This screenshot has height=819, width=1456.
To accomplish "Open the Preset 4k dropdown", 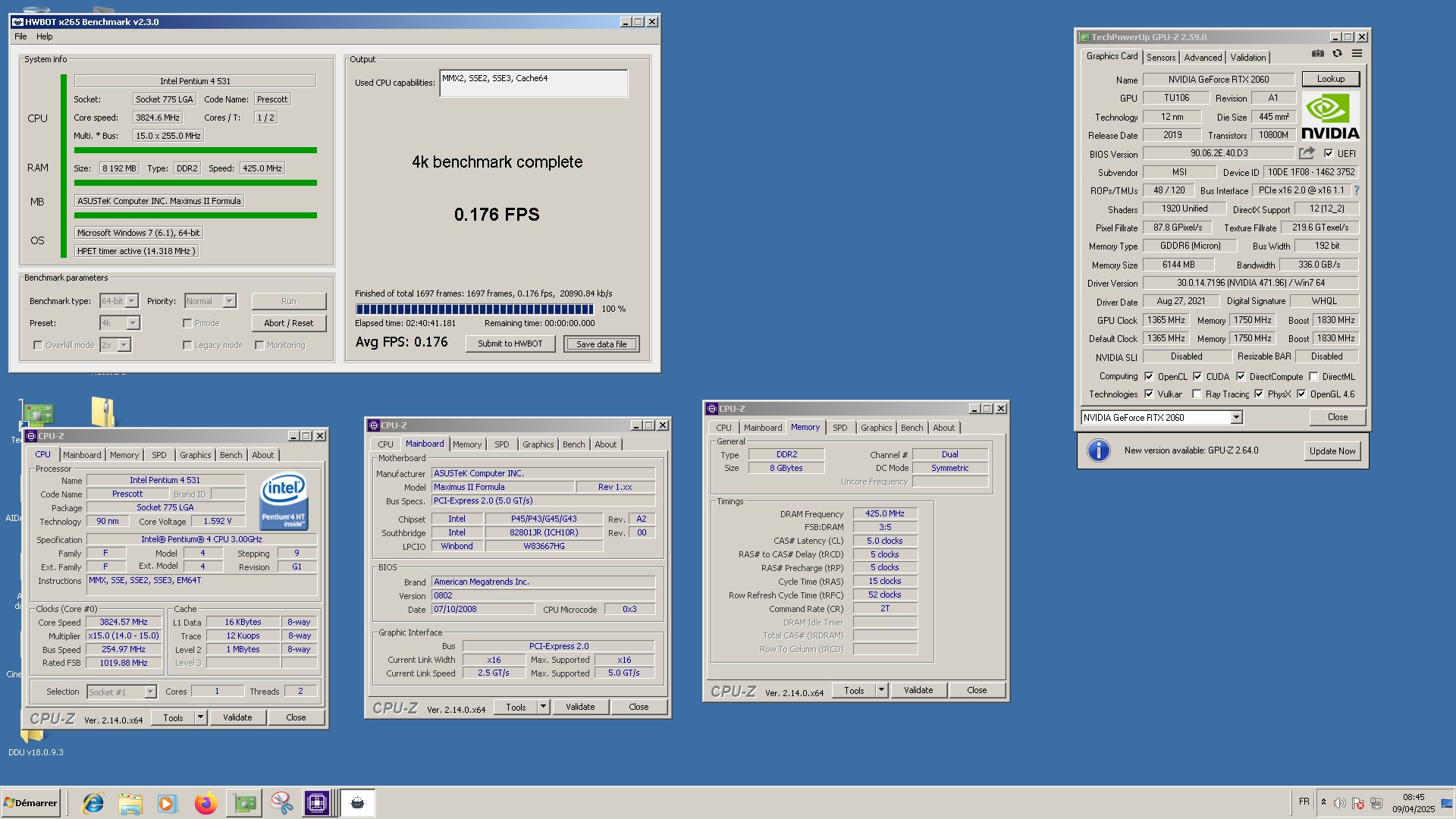I will 120,323.
